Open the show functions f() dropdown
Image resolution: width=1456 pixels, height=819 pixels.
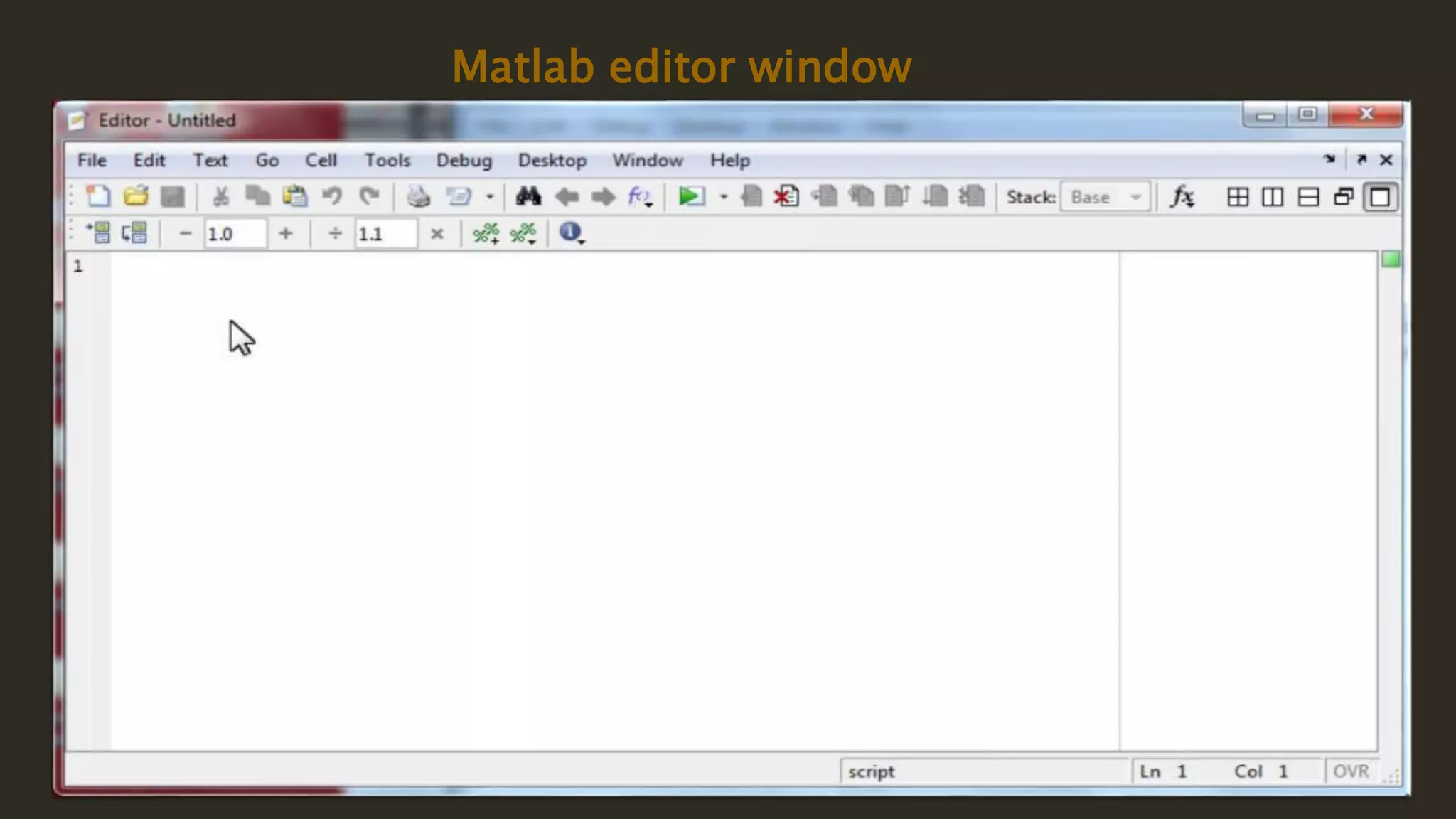click(x=640, y=197)
